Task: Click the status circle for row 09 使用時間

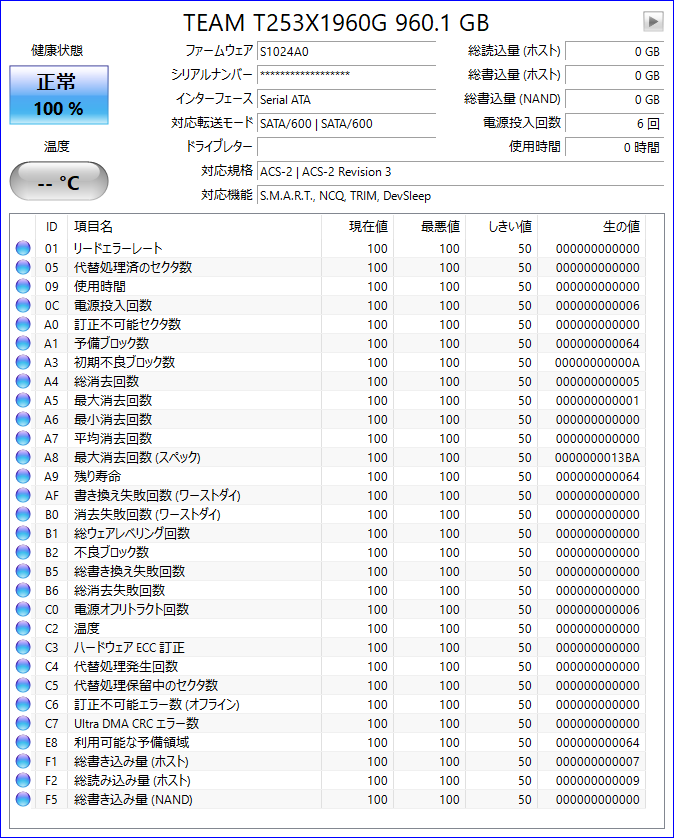Action: click(x=23, y=286)
